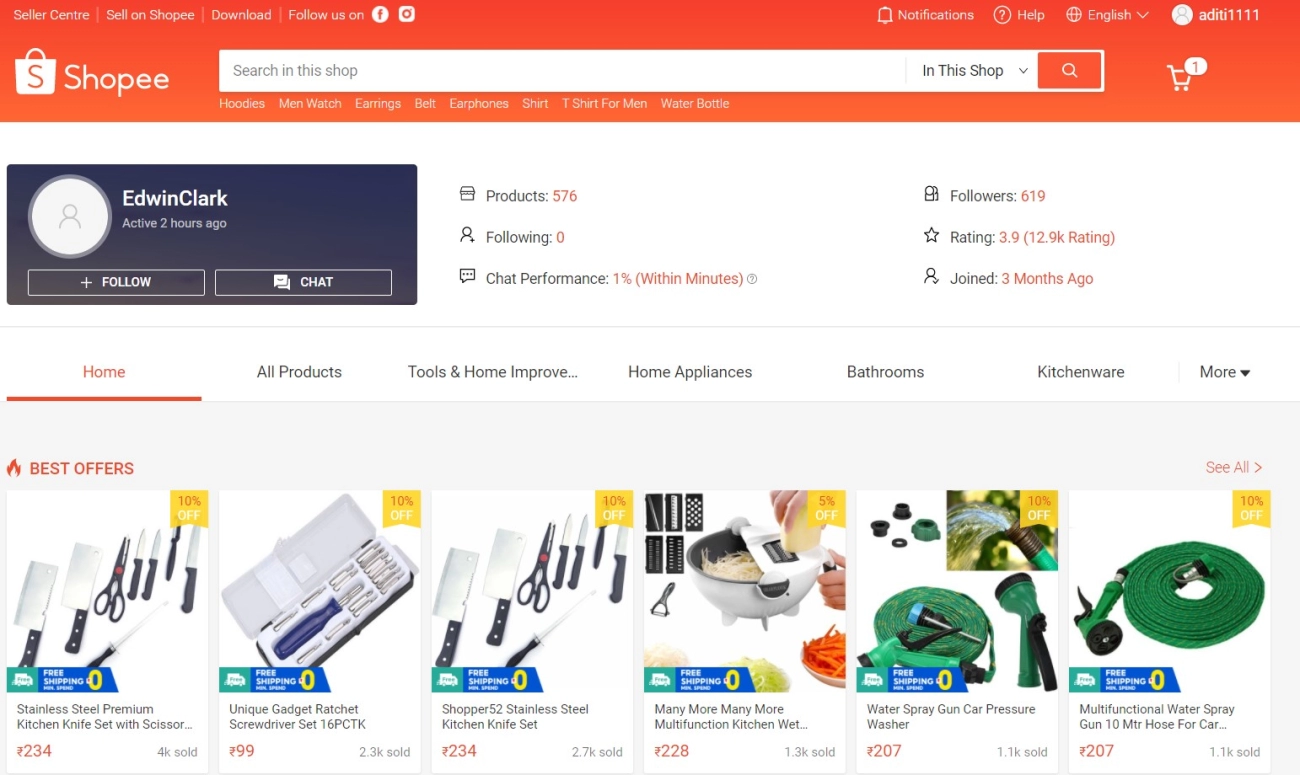1300x775 pixels.
Task: Open Shopee's Facebook page icon
Action: click(x=380, y=14)
